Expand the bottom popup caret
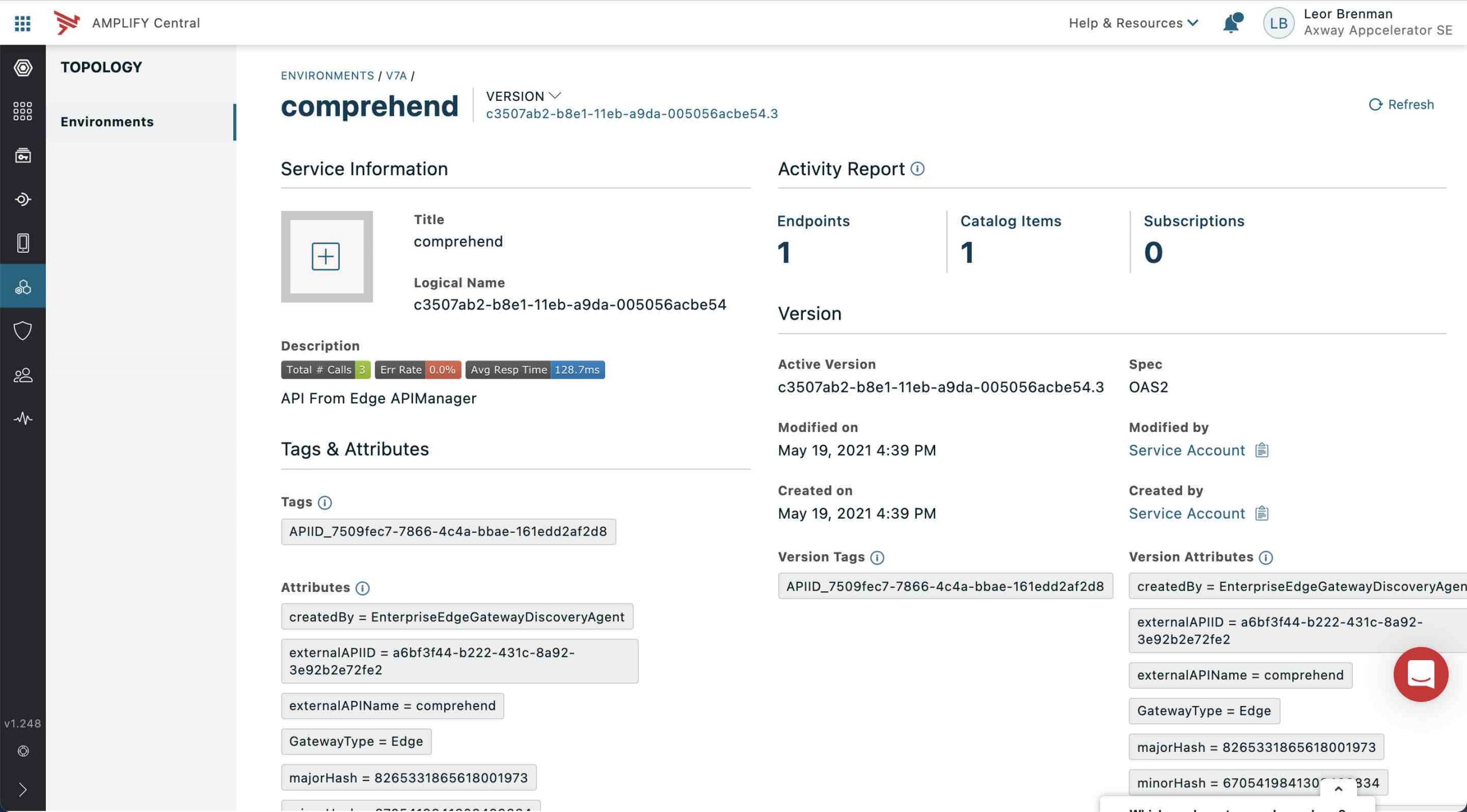The width and height of the screenshot is (1467, 812). coord(1338,789)
